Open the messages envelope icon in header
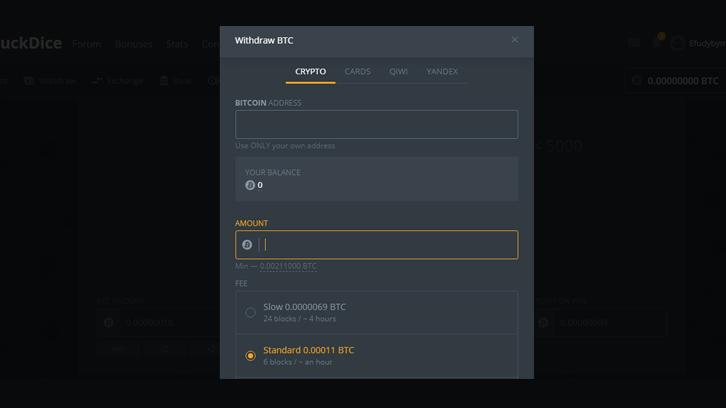The width and height of the screenshot is (726, 408). (634, 43)
